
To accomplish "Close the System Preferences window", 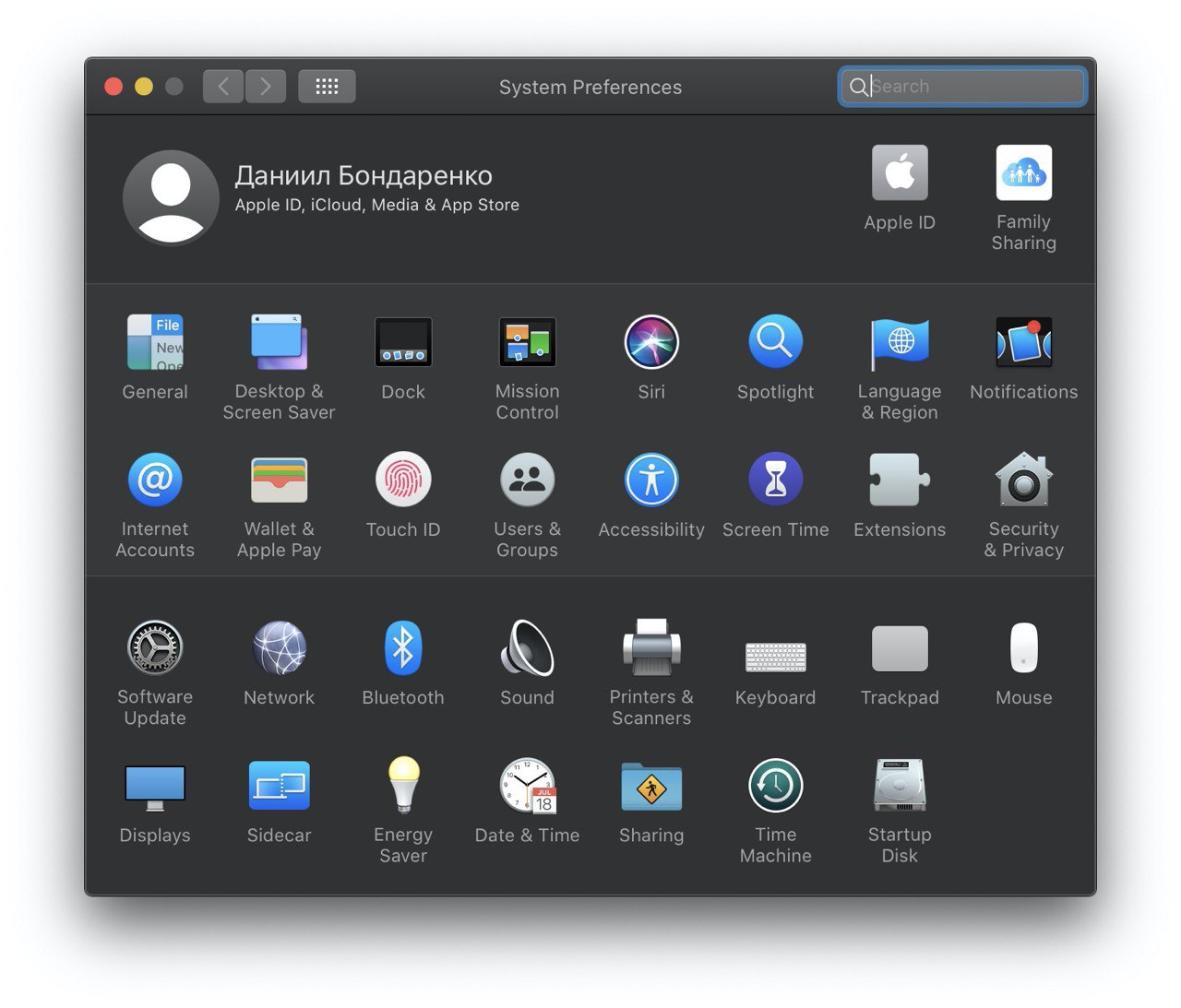I will 113,87.
